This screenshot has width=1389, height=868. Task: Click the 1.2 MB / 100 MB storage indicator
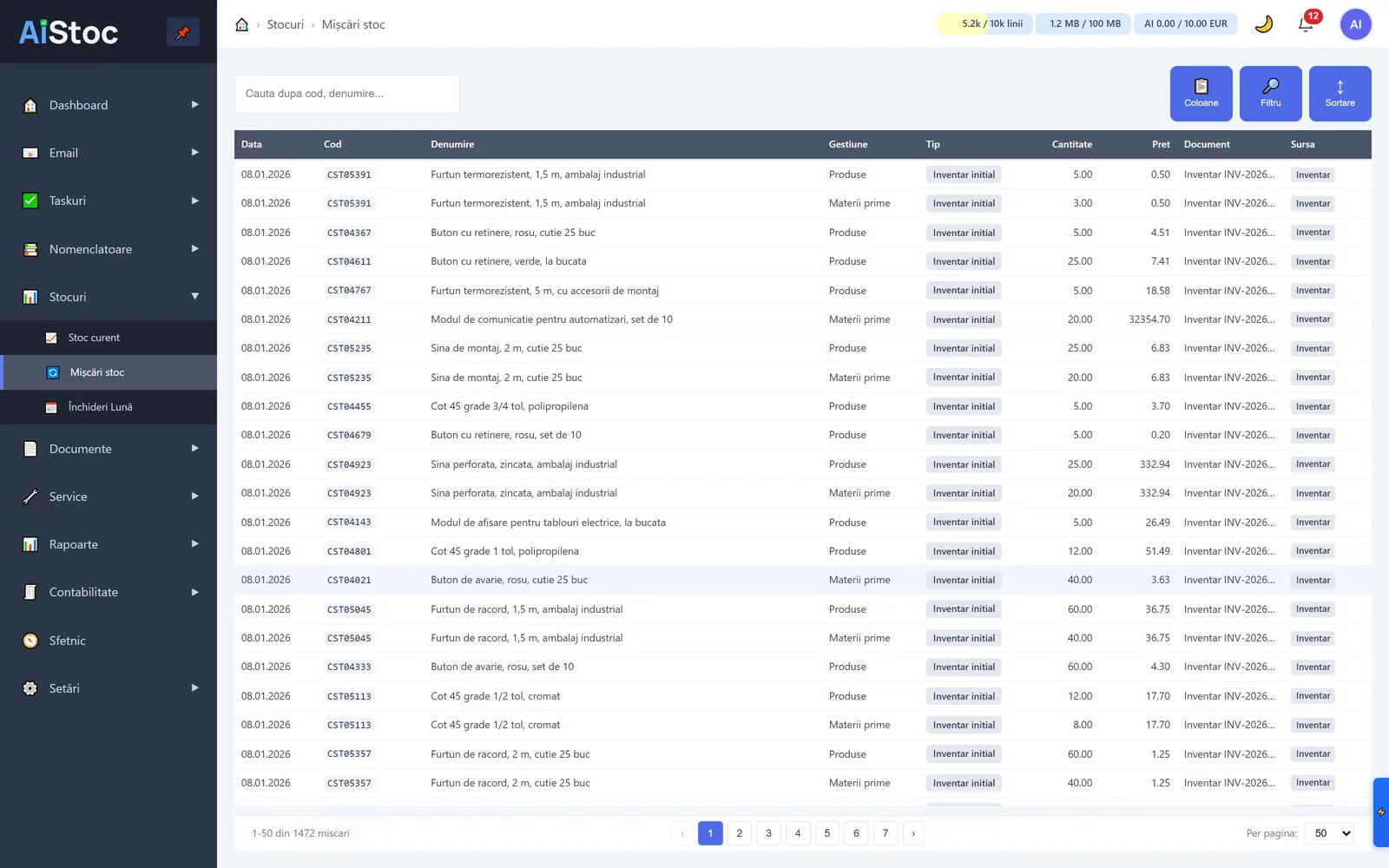[x=1084, y=24]
